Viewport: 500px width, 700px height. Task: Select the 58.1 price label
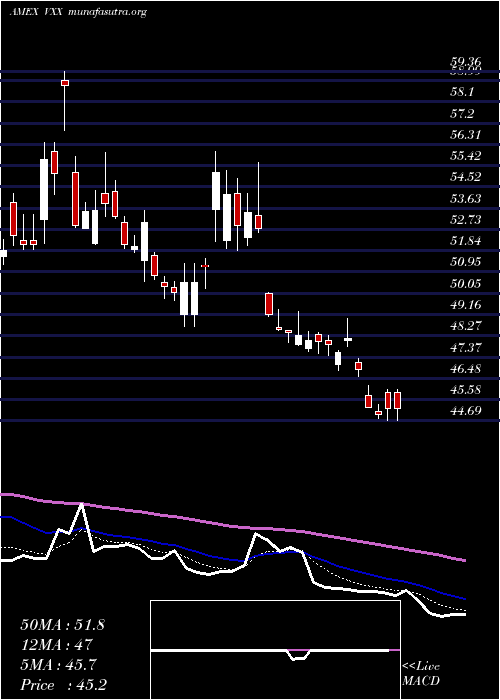point(463,92)
